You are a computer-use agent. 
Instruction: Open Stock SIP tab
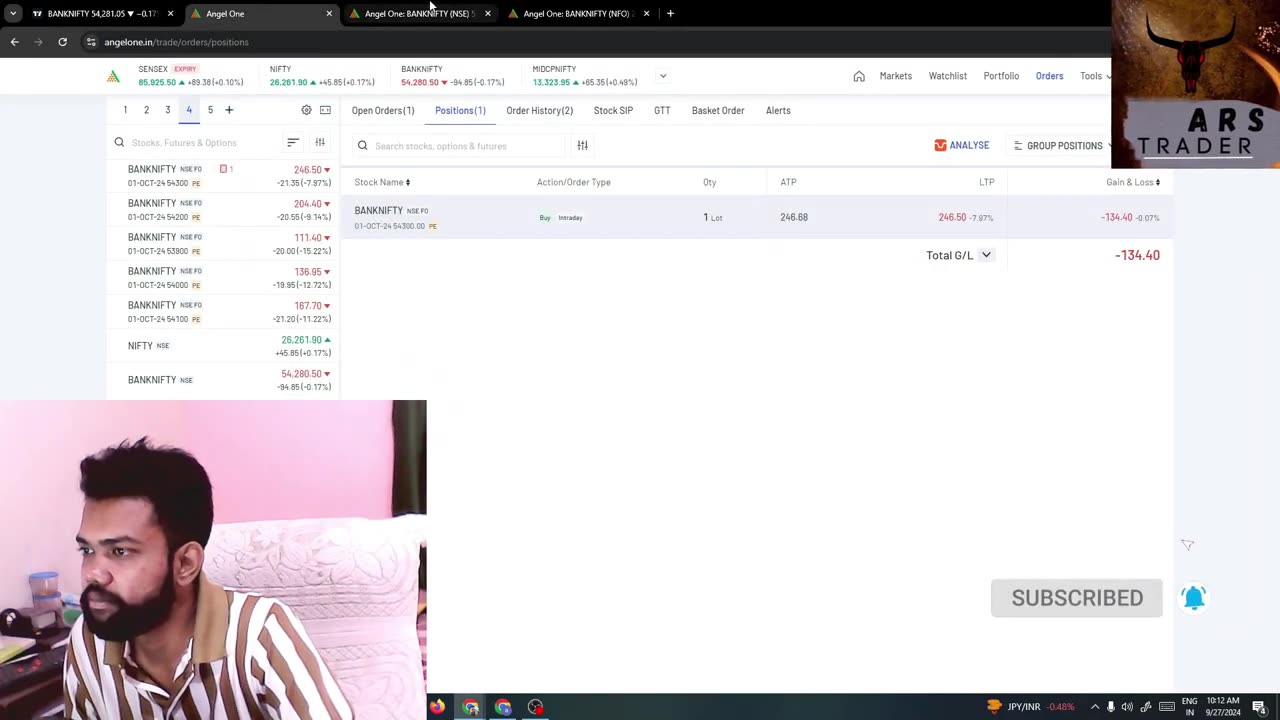click(613, 111)
